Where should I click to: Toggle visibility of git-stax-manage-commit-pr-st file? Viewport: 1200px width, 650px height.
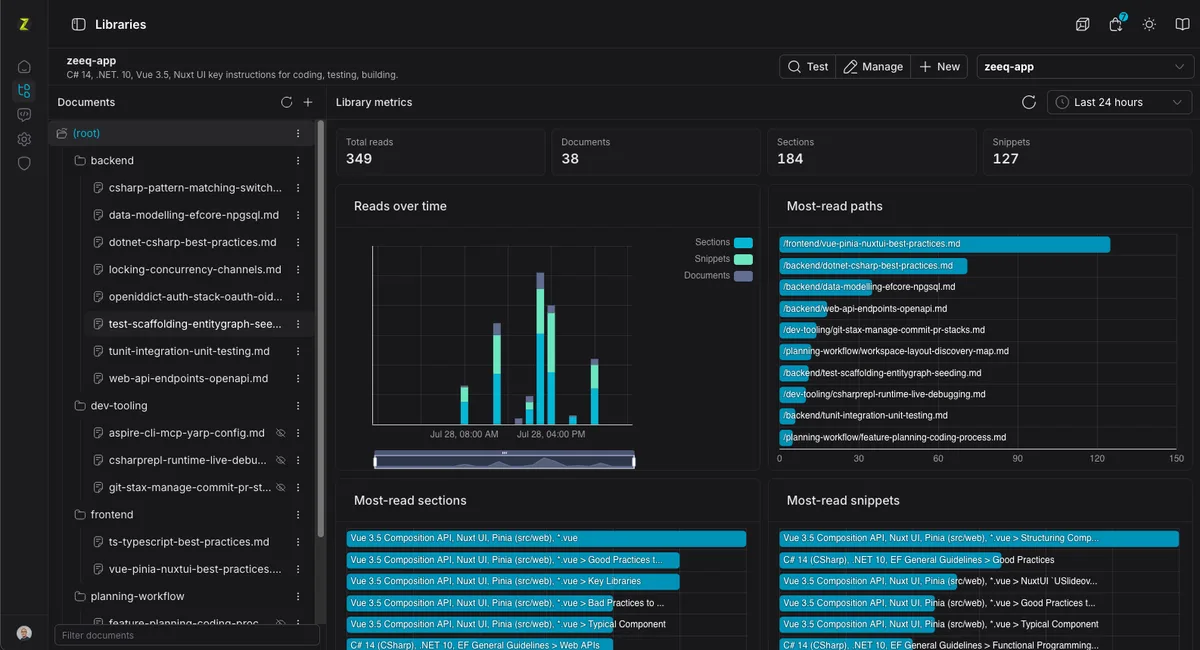281,487
